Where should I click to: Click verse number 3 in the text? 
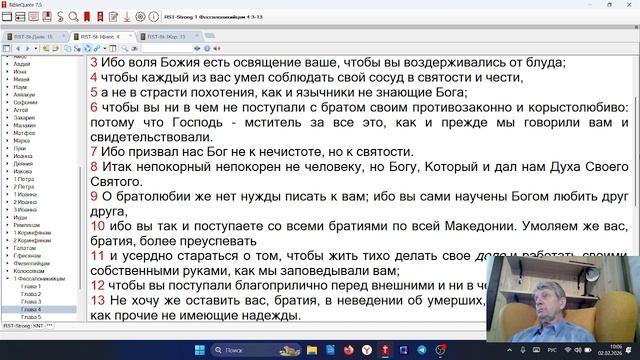[x=94, y=63]
